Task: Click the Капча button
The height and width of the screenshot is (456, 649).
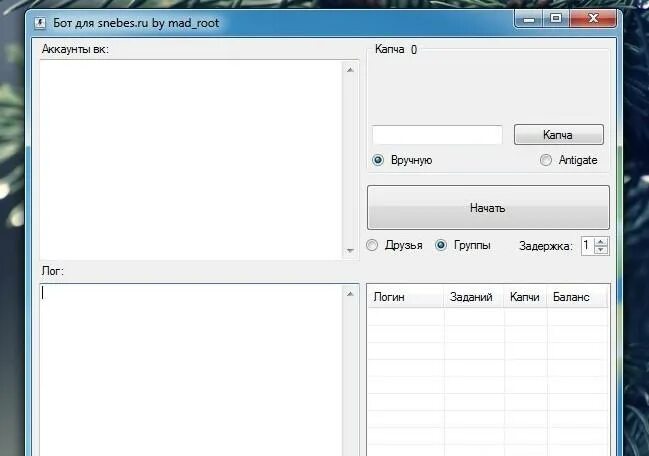Action: 559,134
